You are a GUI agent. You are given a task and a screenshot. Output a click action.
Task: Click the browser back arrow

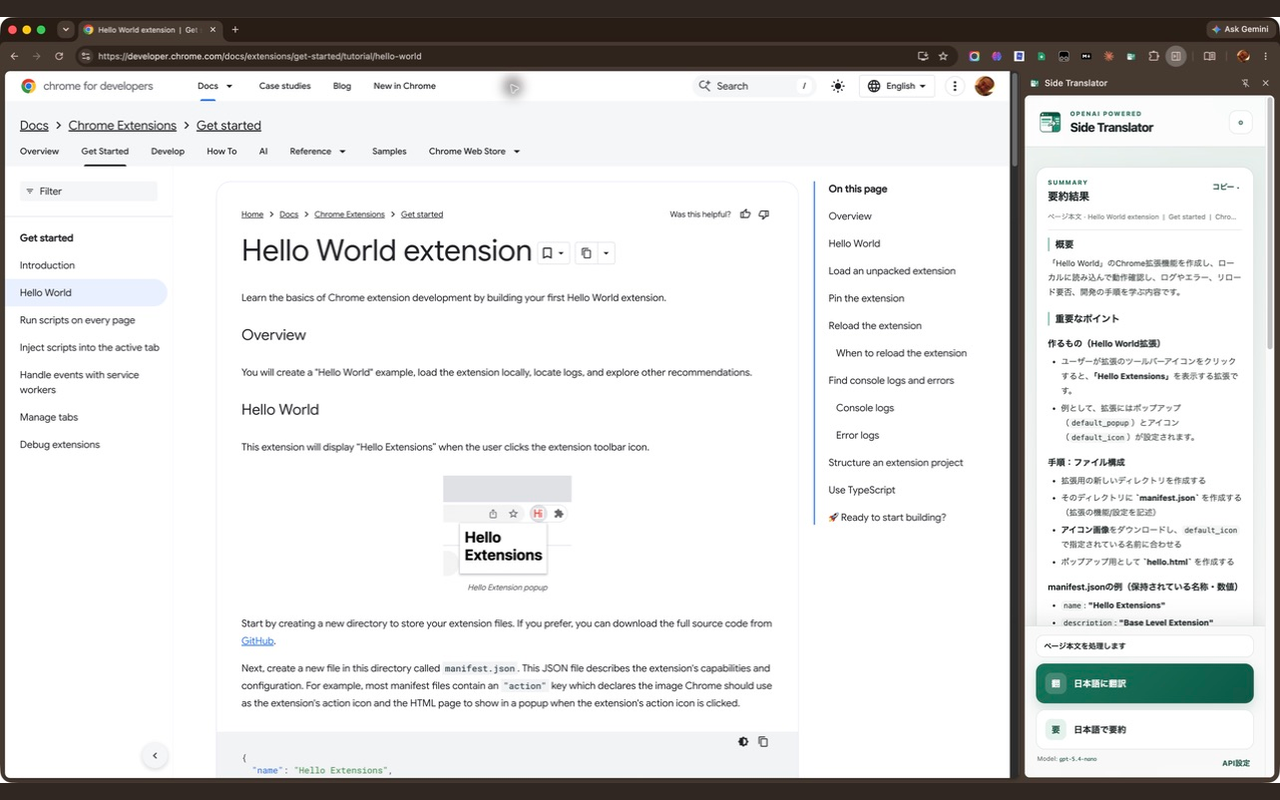click(x=16, y=56)
